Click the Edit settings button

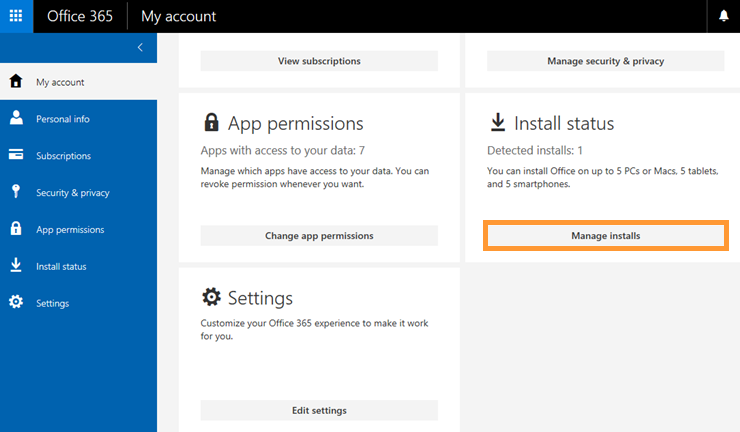click(319, 410)
